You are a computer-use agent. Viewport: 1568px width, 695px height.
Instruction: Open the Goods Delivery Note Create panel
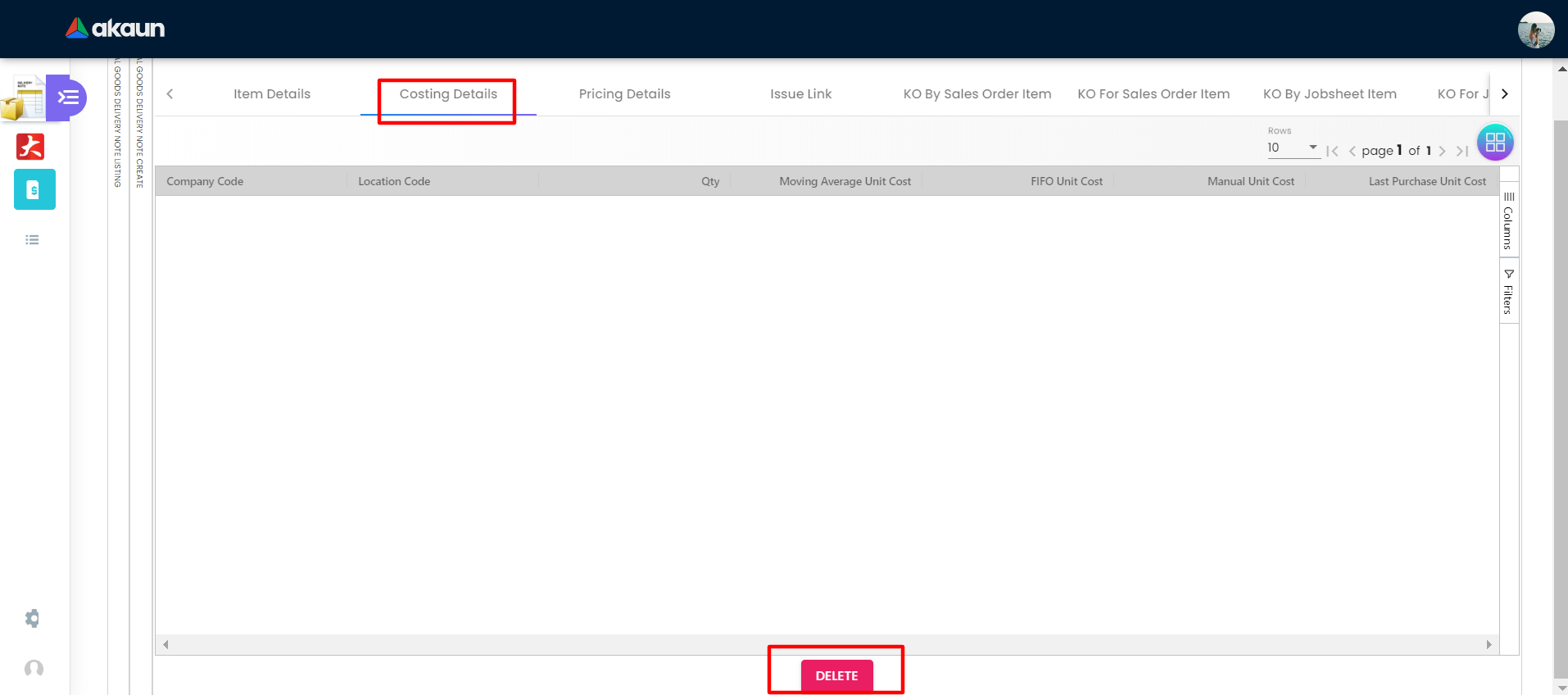(140, 123)
